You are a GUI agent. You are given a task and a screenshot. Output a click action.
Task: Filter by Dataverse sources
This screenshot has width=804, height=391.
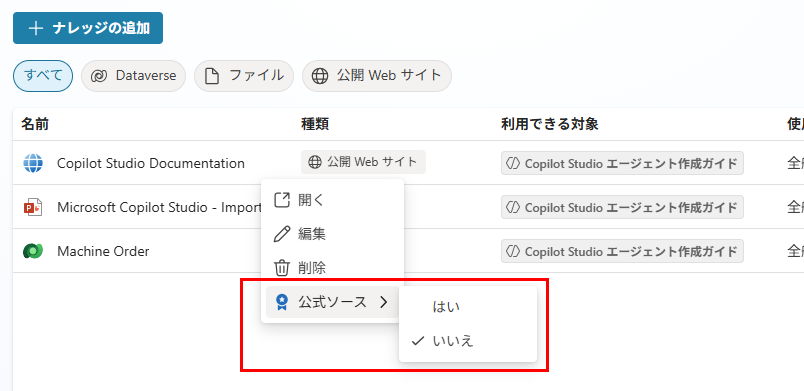133,76
